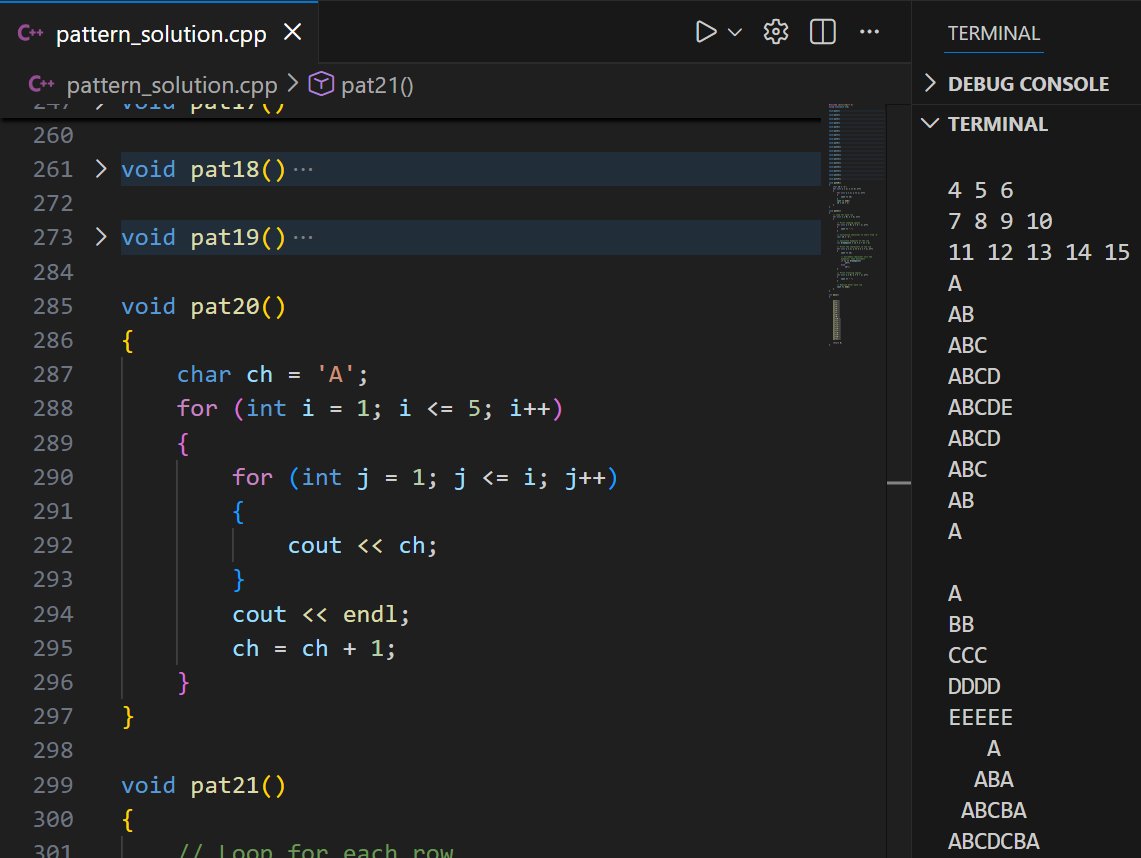Switch to TERMINAL panel tab
The width and height of the screenshot is (1141, 858).
tap(993, 33)
